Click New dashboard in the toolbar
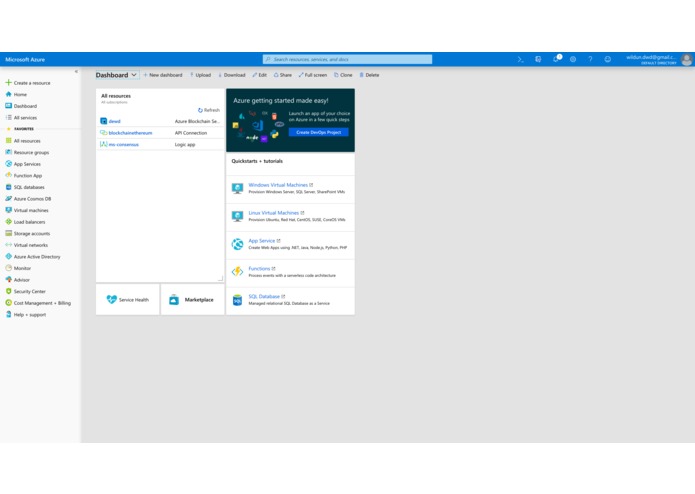Screen dimensions: 695x494 163,75
